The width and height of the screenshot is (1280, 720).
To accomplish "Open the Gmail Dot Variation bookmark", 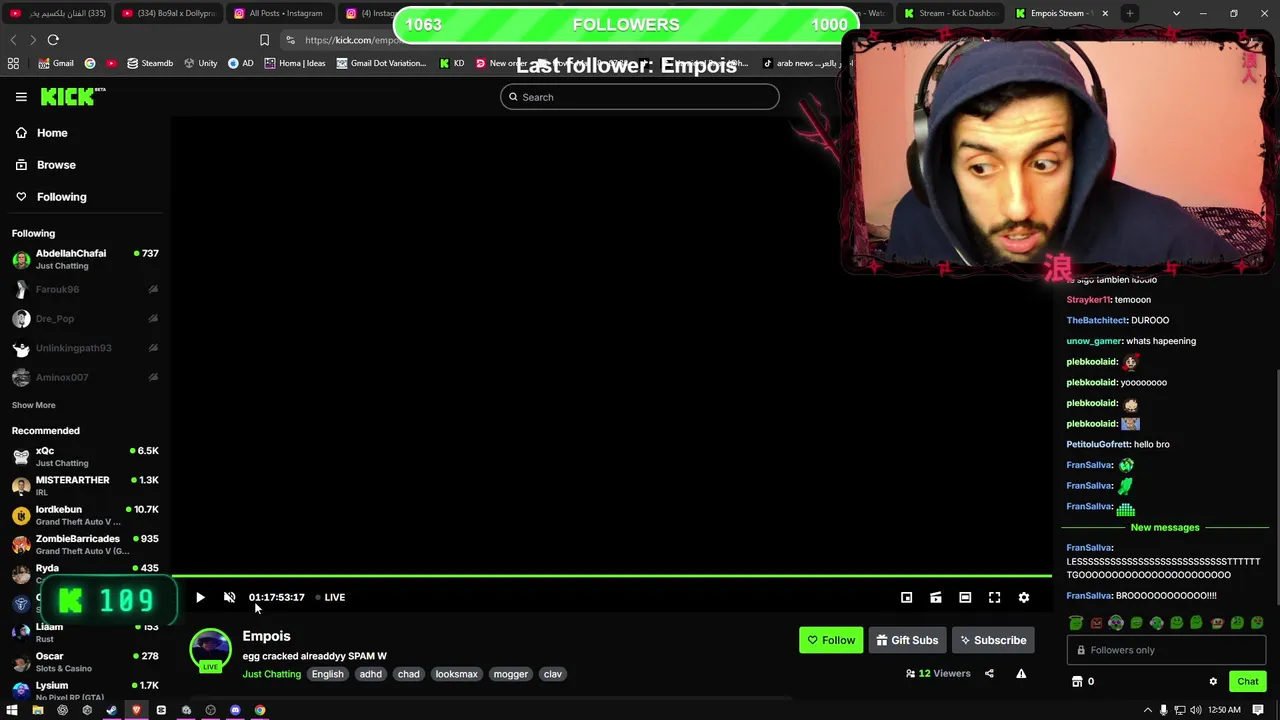I will pyautogui.click(x=381, y=63).
